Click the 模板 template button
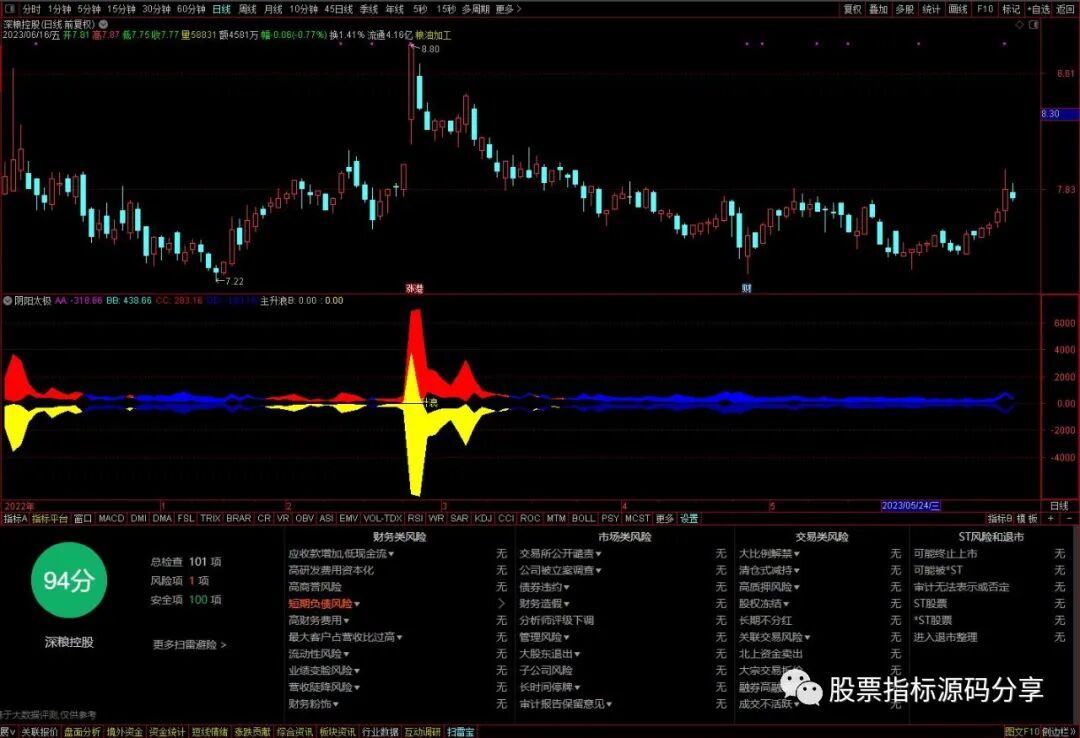The width and height of the screenshot is (1080, 738). (1027, 518)
